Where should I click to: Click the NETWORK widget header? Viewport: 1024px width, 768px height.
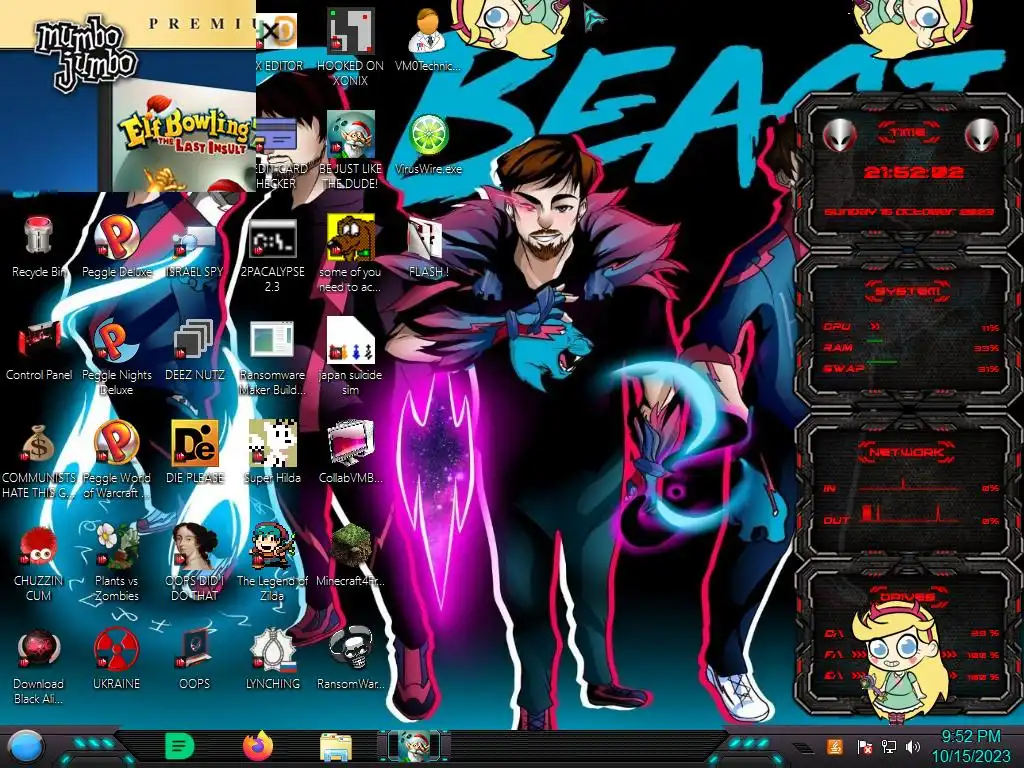(x=906, y=452)
